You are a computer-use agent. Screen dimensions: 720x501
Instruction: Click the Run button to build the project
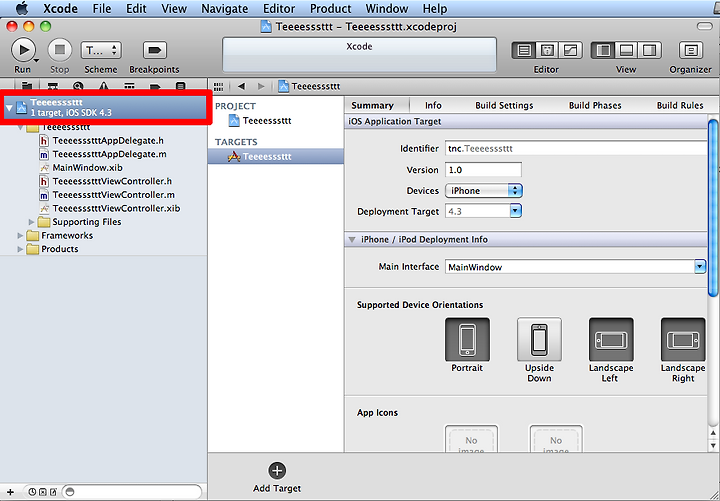23,50
